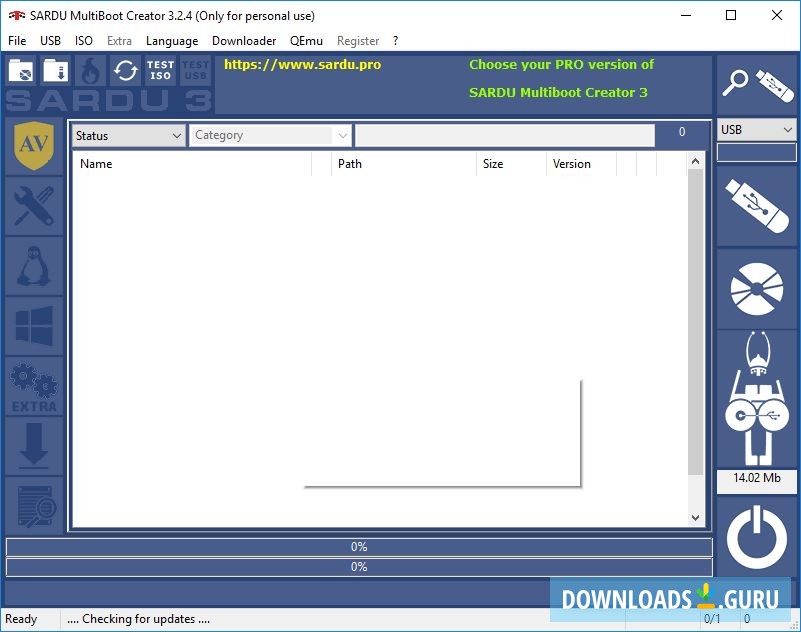Open the Utility wrench and screwdriver category
This screenshot has width=801, height=632.
(34, 206)
